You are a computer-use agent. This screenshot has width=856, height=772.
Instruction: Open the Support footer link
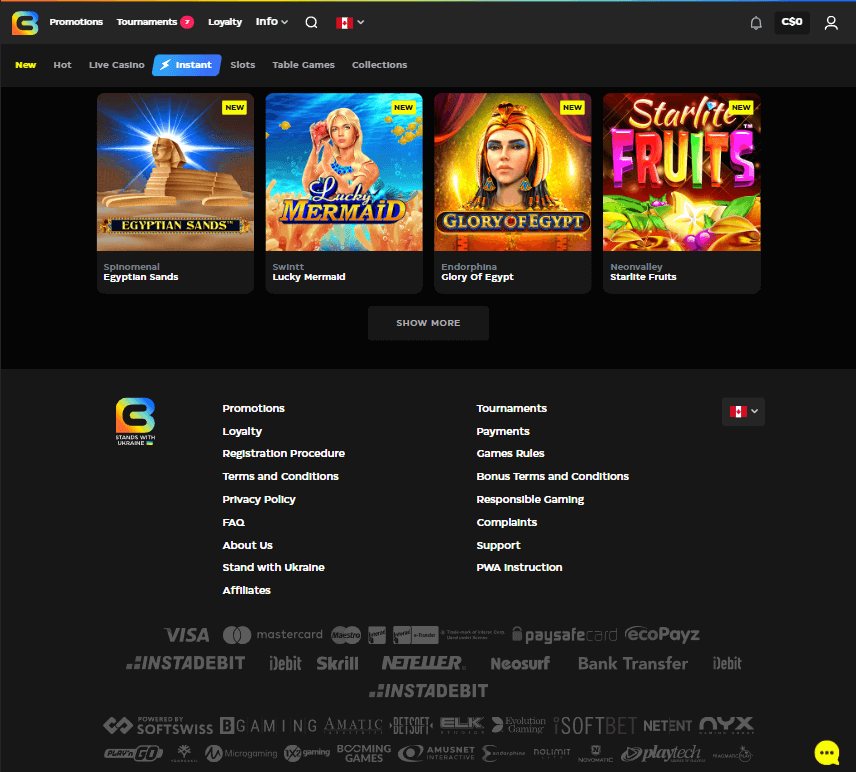pyautogui.click(x=498, y=545)
